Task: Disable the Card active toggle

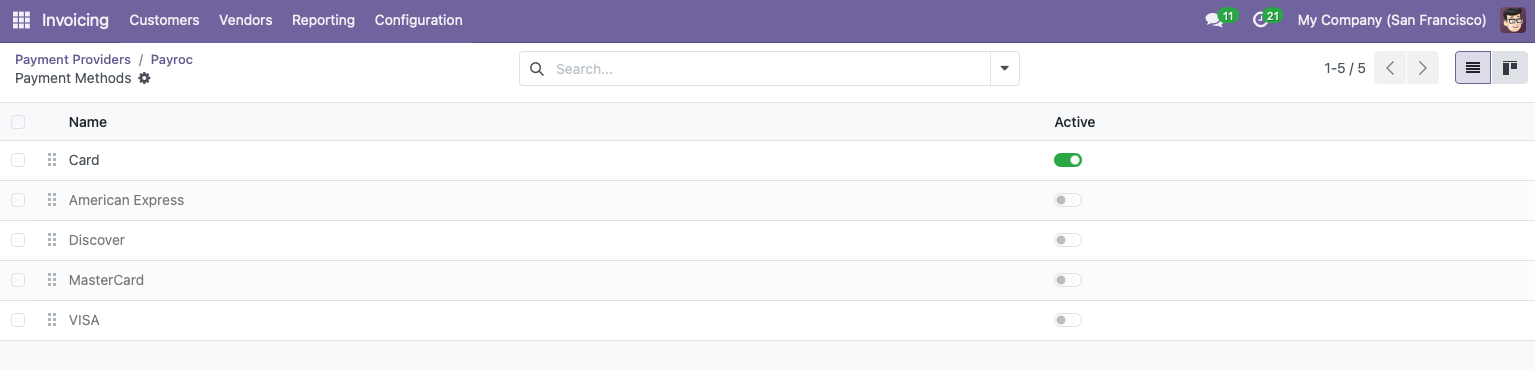Action: click(1068, 160)
